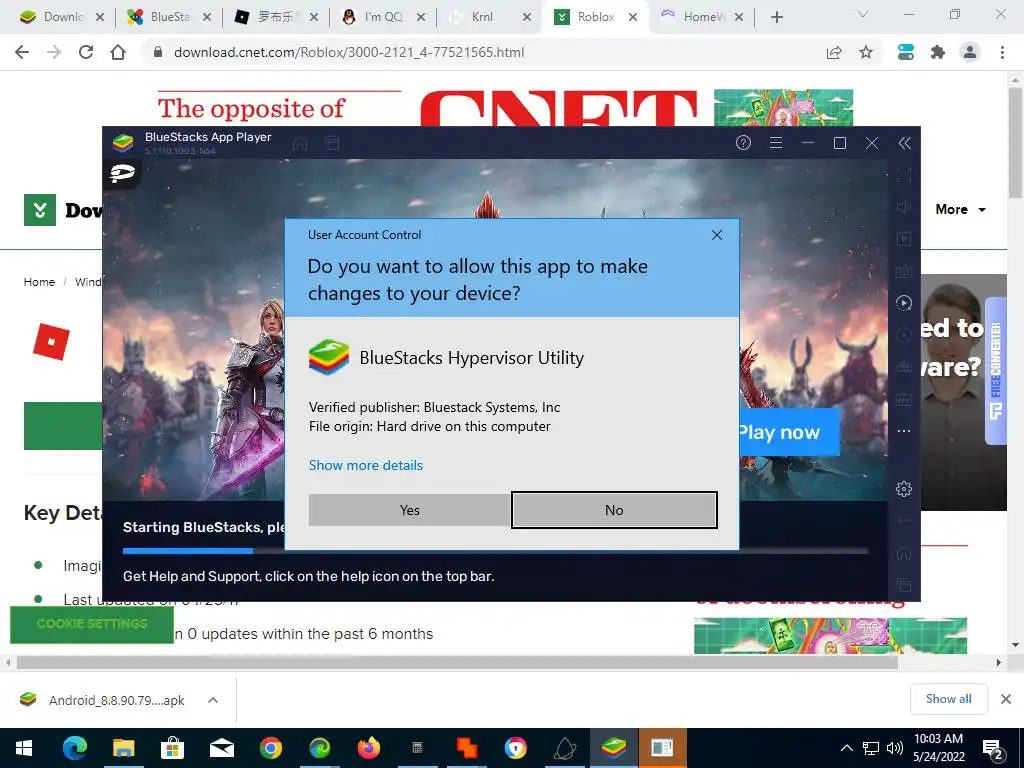Open Chrome home page button

click(x=118, y=52)
